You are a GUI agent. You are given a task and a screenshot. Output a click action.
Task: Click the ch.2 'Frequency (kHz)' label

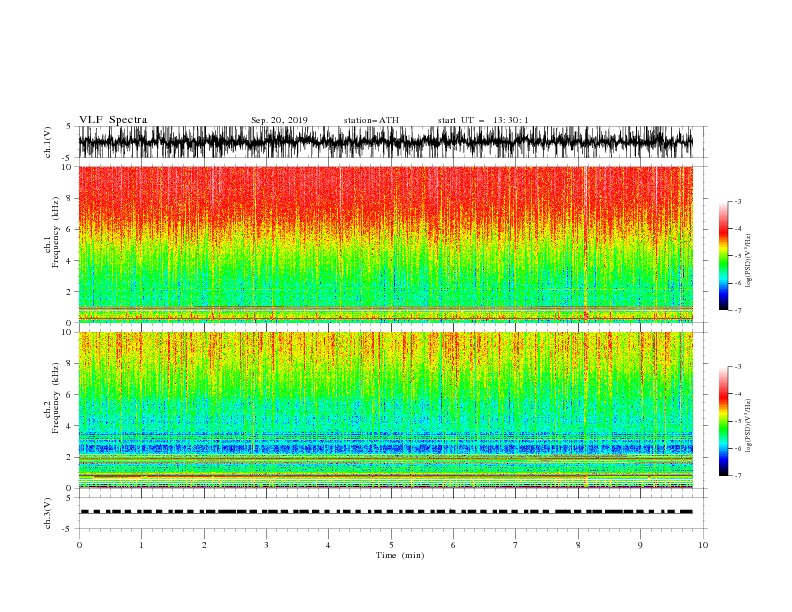click(56, 398)
